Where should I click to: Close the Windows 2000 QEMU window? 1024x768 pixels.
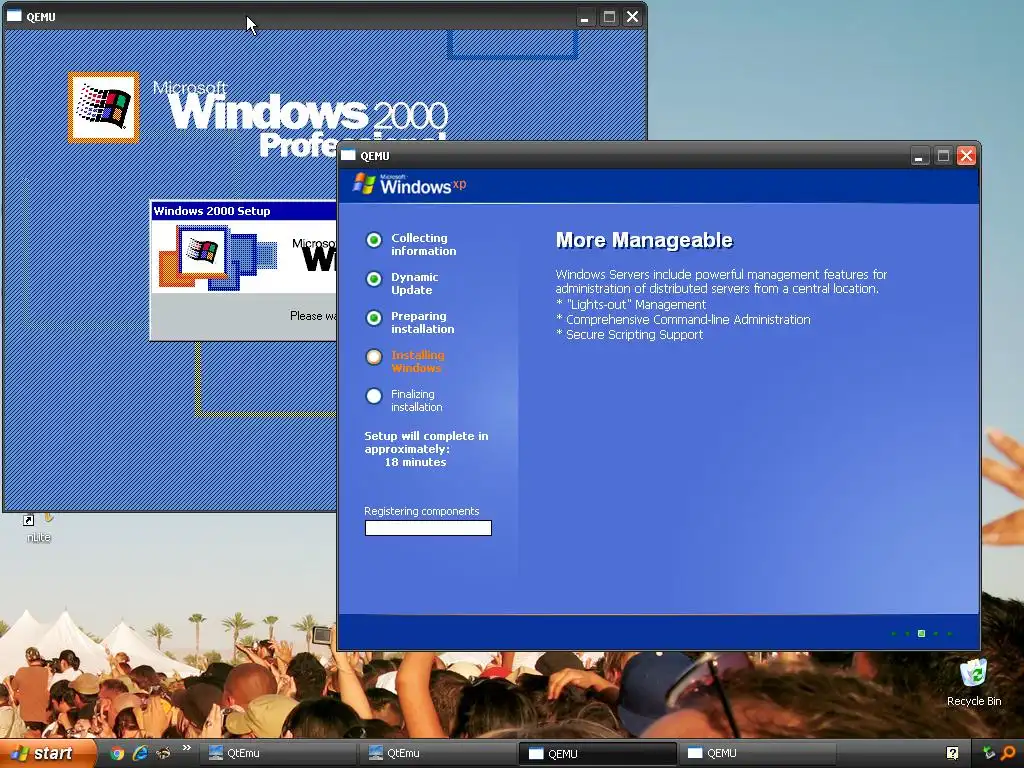tap(632, 17)
